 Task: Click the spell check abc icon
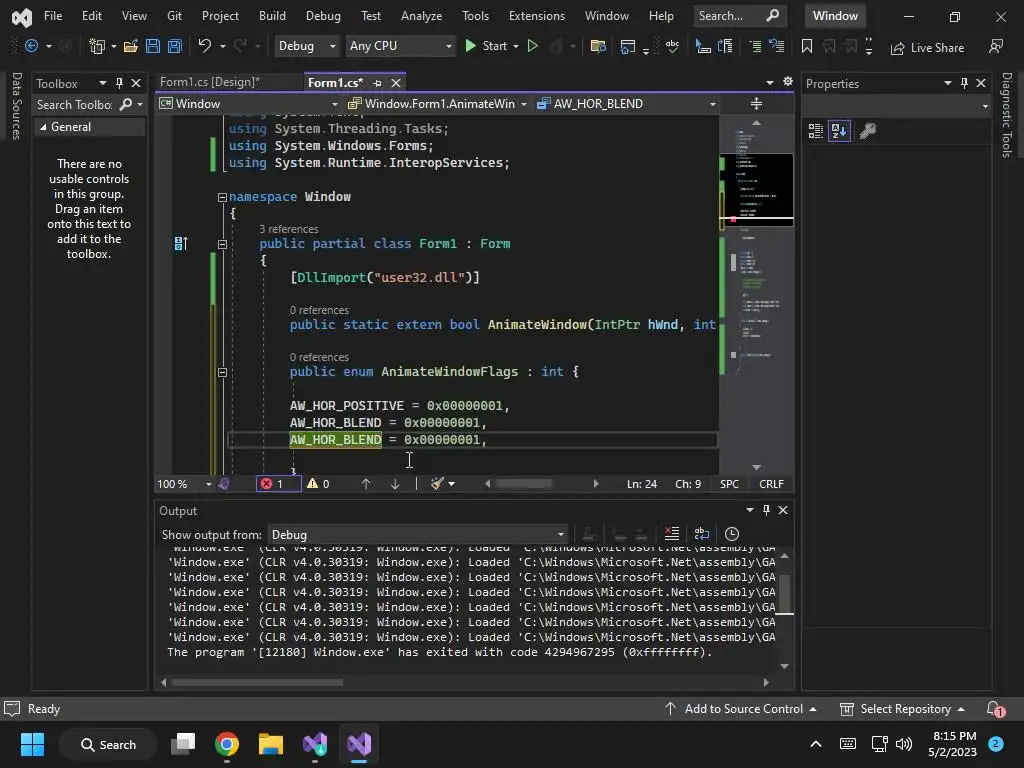[672, 46]
